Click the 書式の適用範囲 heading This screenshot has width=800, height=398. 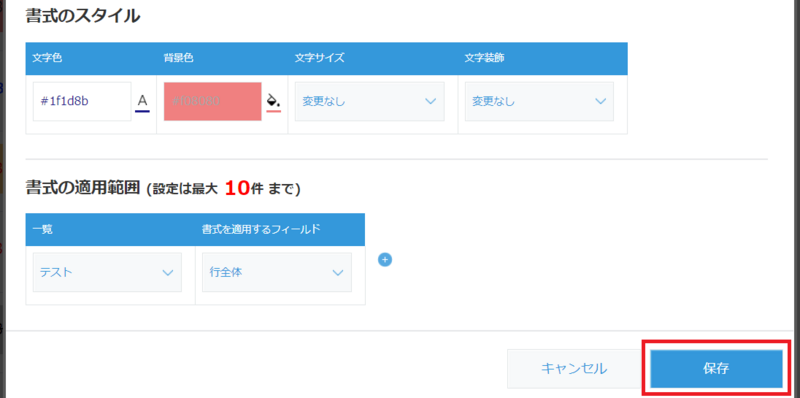[x=82, y=188]
